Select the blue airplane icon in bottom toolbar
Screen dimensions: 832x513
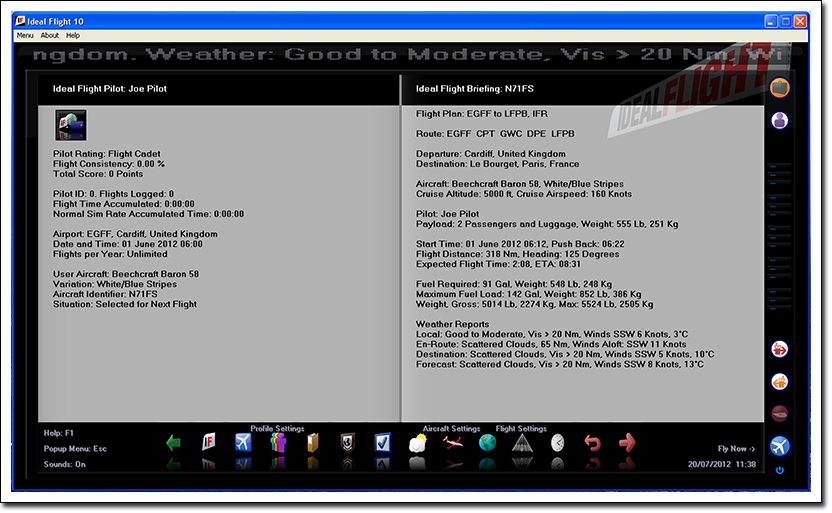point(243,442)
